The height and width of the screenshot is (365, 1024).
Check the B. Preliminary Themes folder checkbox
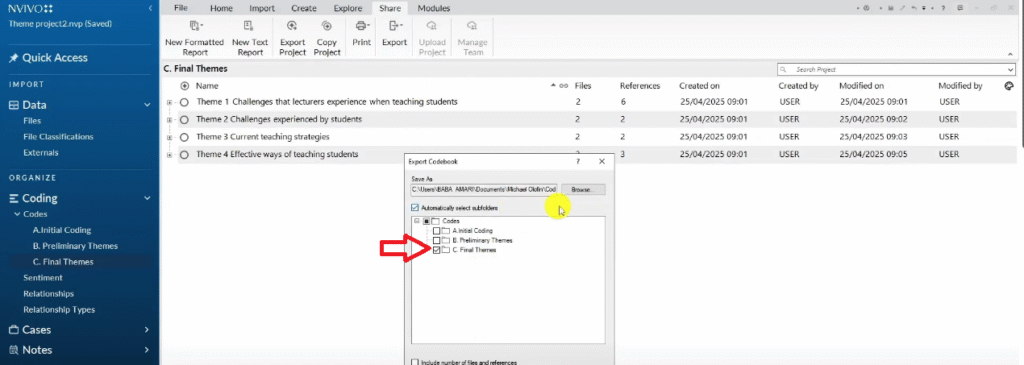437,240
